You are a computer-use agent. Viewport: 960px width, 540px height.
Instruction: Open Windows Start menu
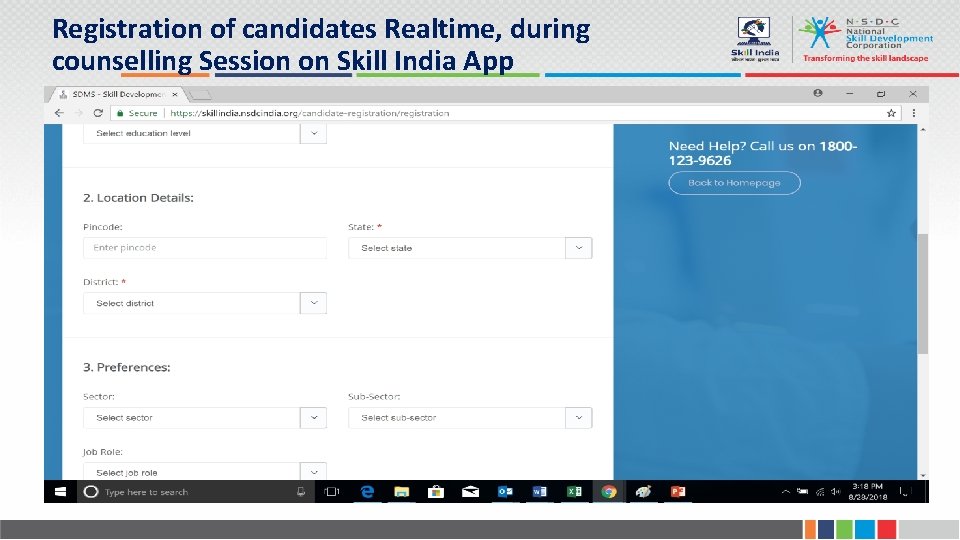coord(60,492)
